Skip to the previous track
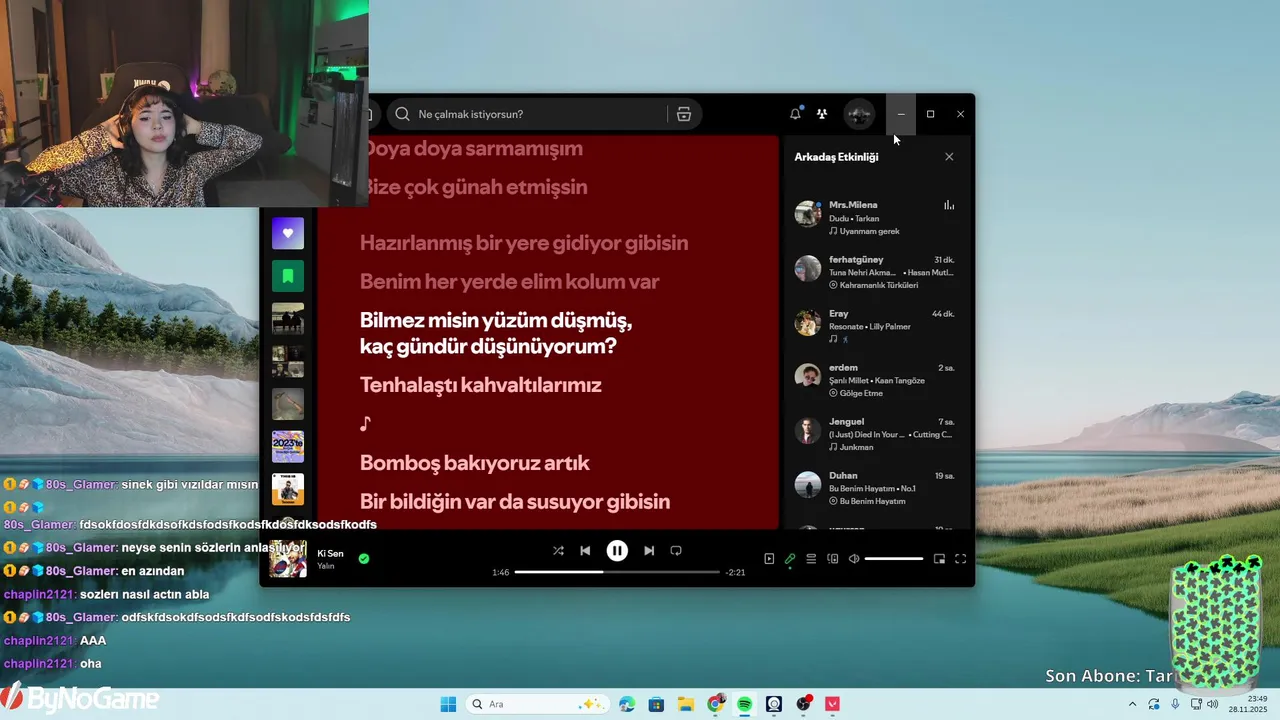 585,551
